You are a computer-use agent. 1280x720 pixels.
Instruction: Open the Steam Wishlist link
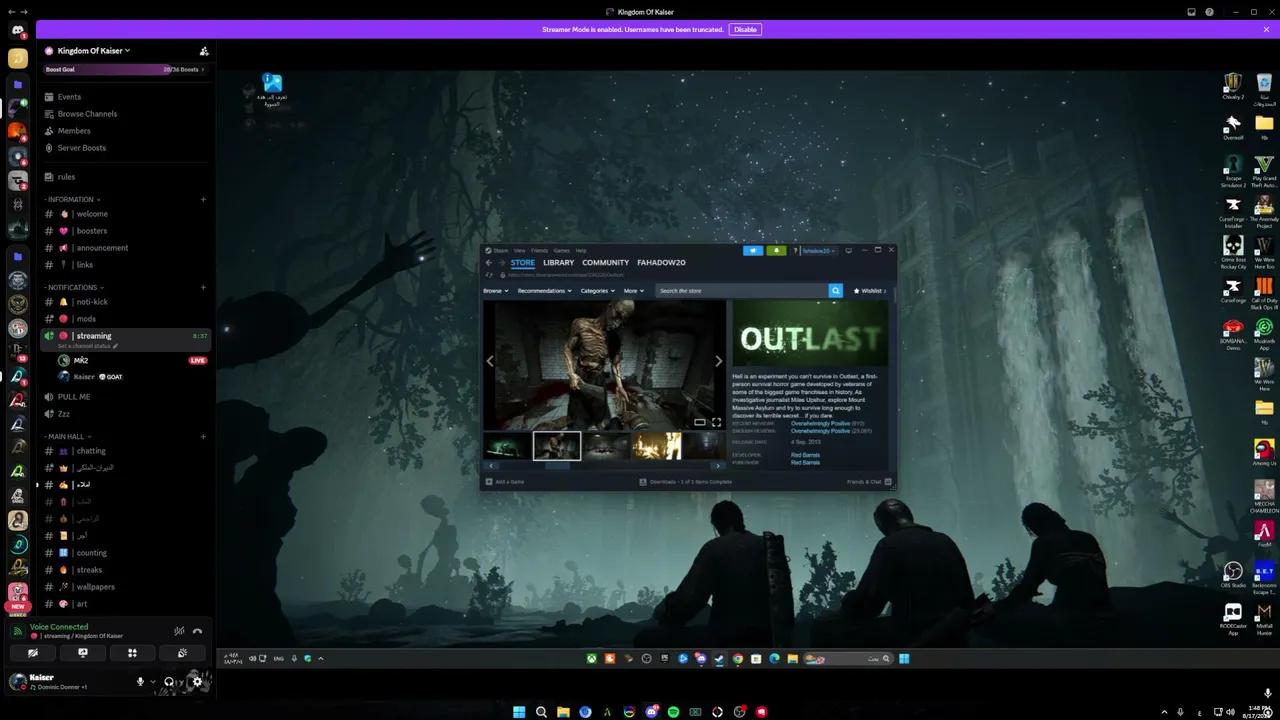pos(869,291)
